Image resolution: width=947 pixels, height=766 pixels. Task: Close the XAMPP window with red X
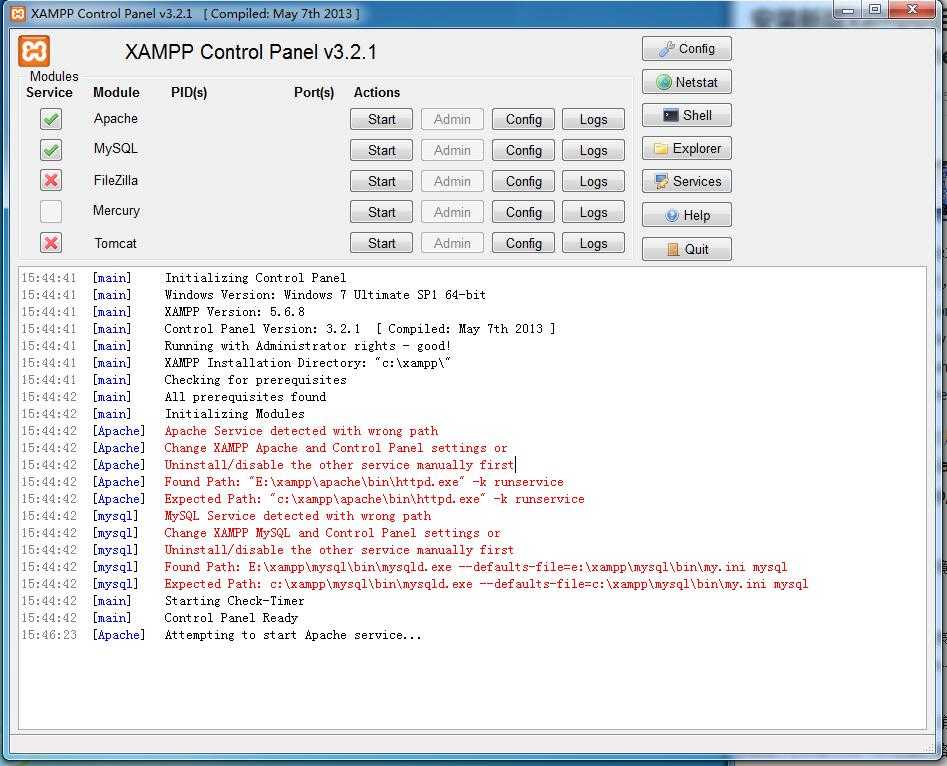(x=913, y=10)
